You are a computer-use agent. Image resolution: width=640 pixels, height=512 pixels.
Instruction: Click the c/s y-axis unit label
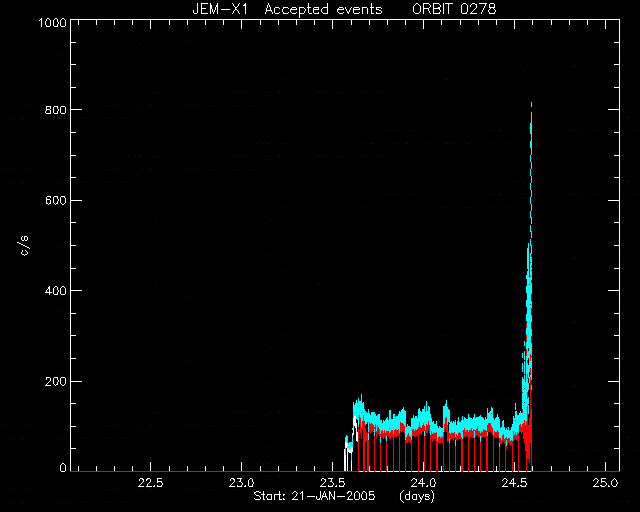(x=24, y=246)
